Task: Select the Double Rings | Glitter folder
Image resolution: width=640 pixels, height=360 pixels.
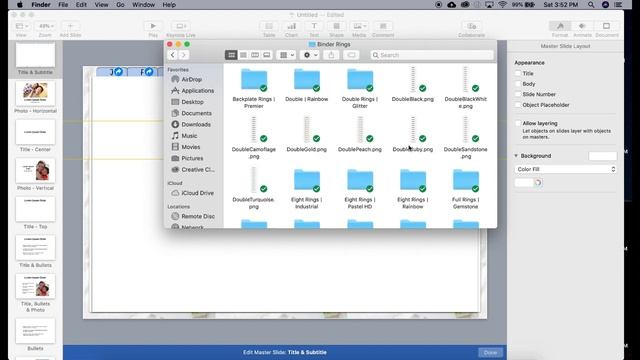Action: (x=360, y=80)
